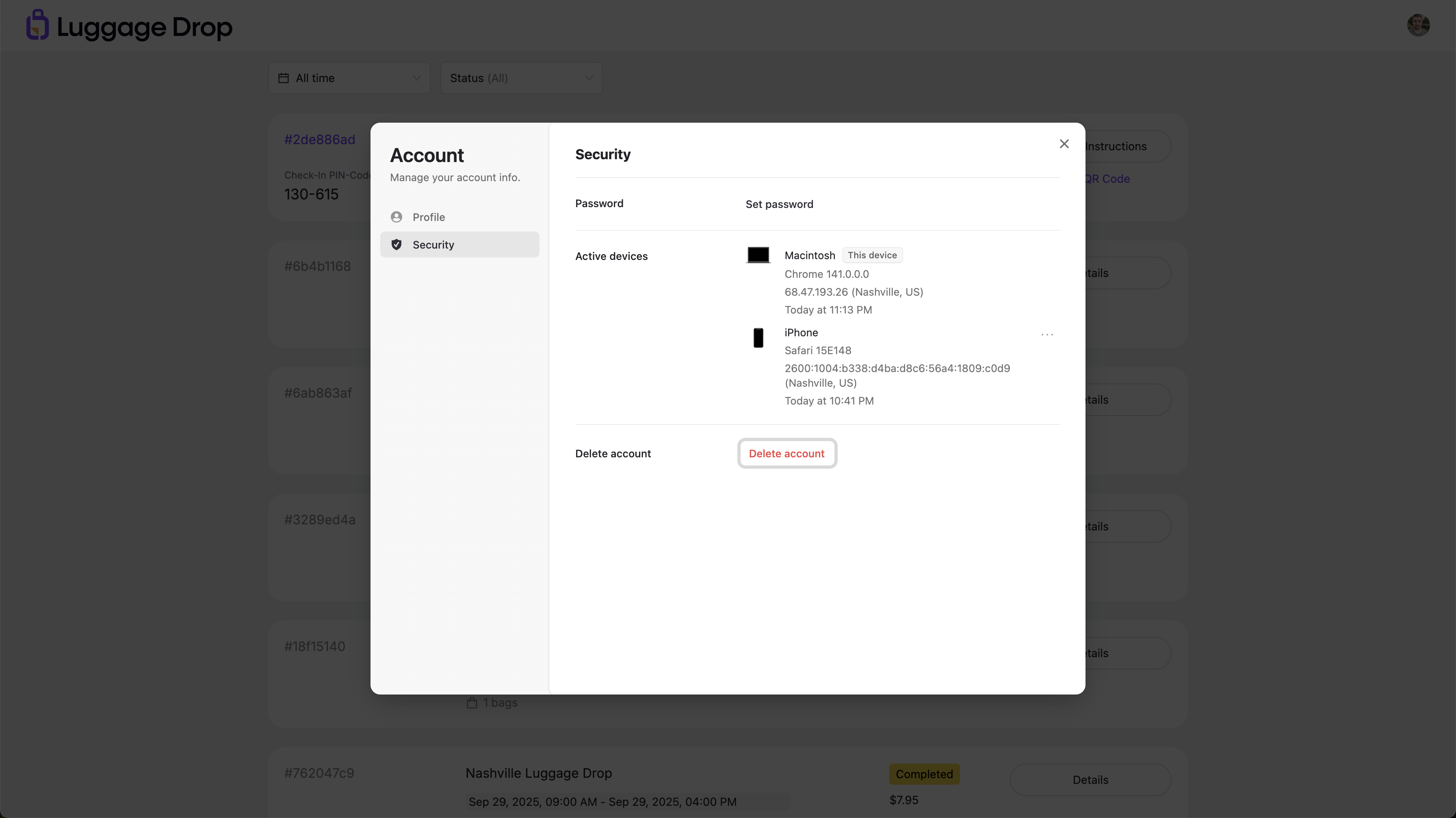This screenshot has height=818, width=1456.
Task: Click Details for Nashville Luggage Drop booking
Action: 1090,779
